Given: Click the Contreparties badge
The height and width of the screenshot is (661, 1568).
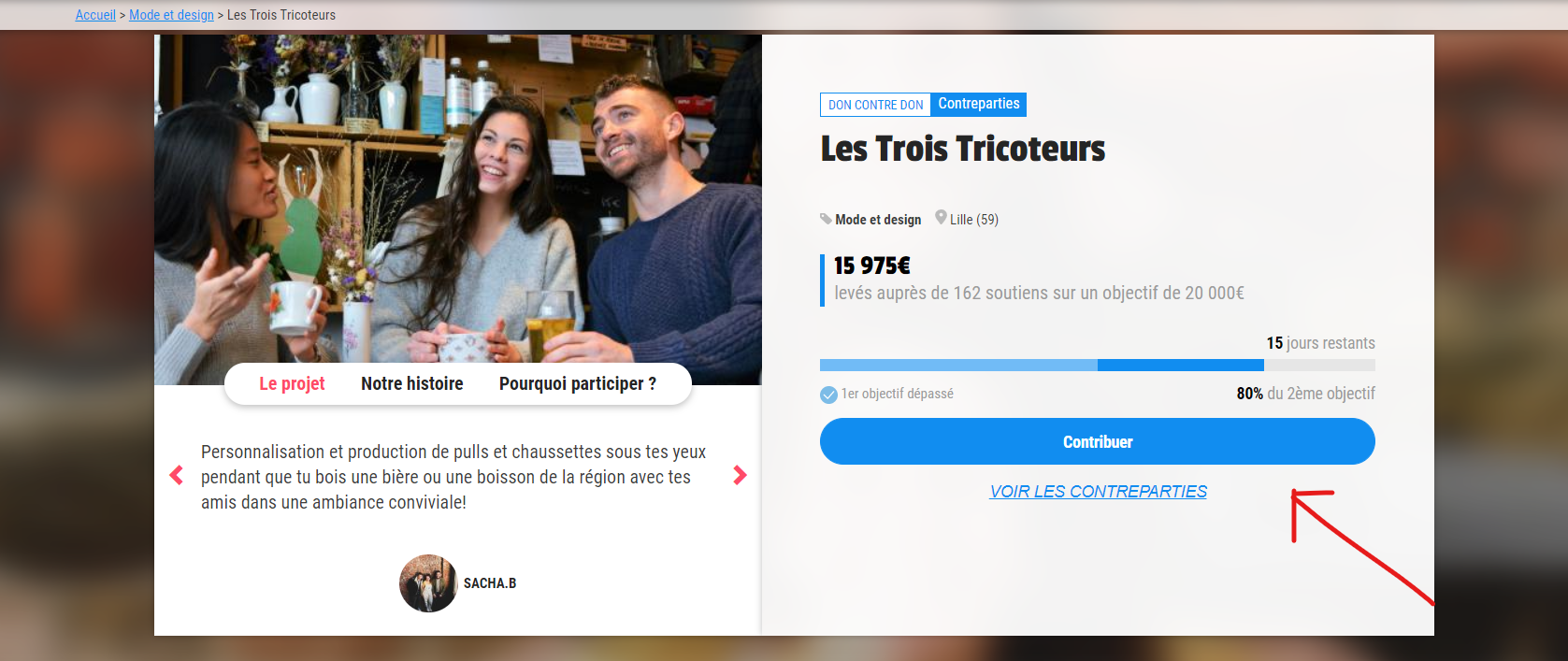Looking at the screenshot, I should [x=979, y=104].
